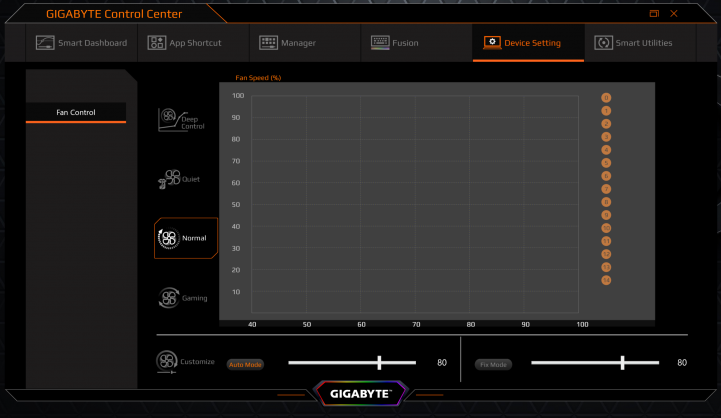Viewport: 721px width, 418px height.
Task: Click curve point marker 14
Action: pyautogui.click(x=606, y=280)
